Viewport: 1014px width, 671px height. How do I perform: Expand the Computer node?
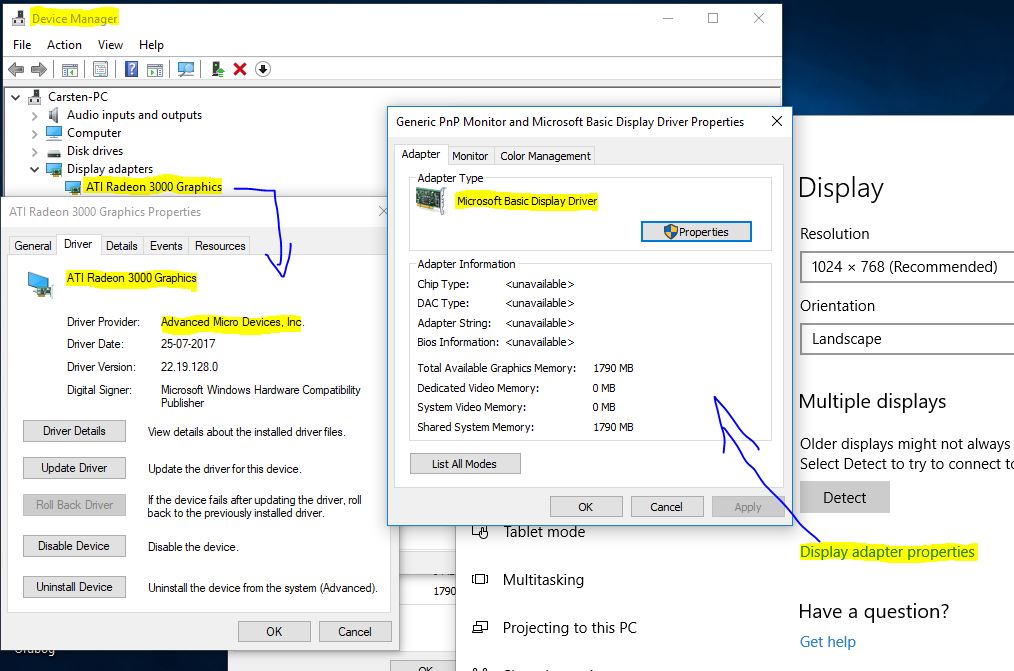[34, 134]
